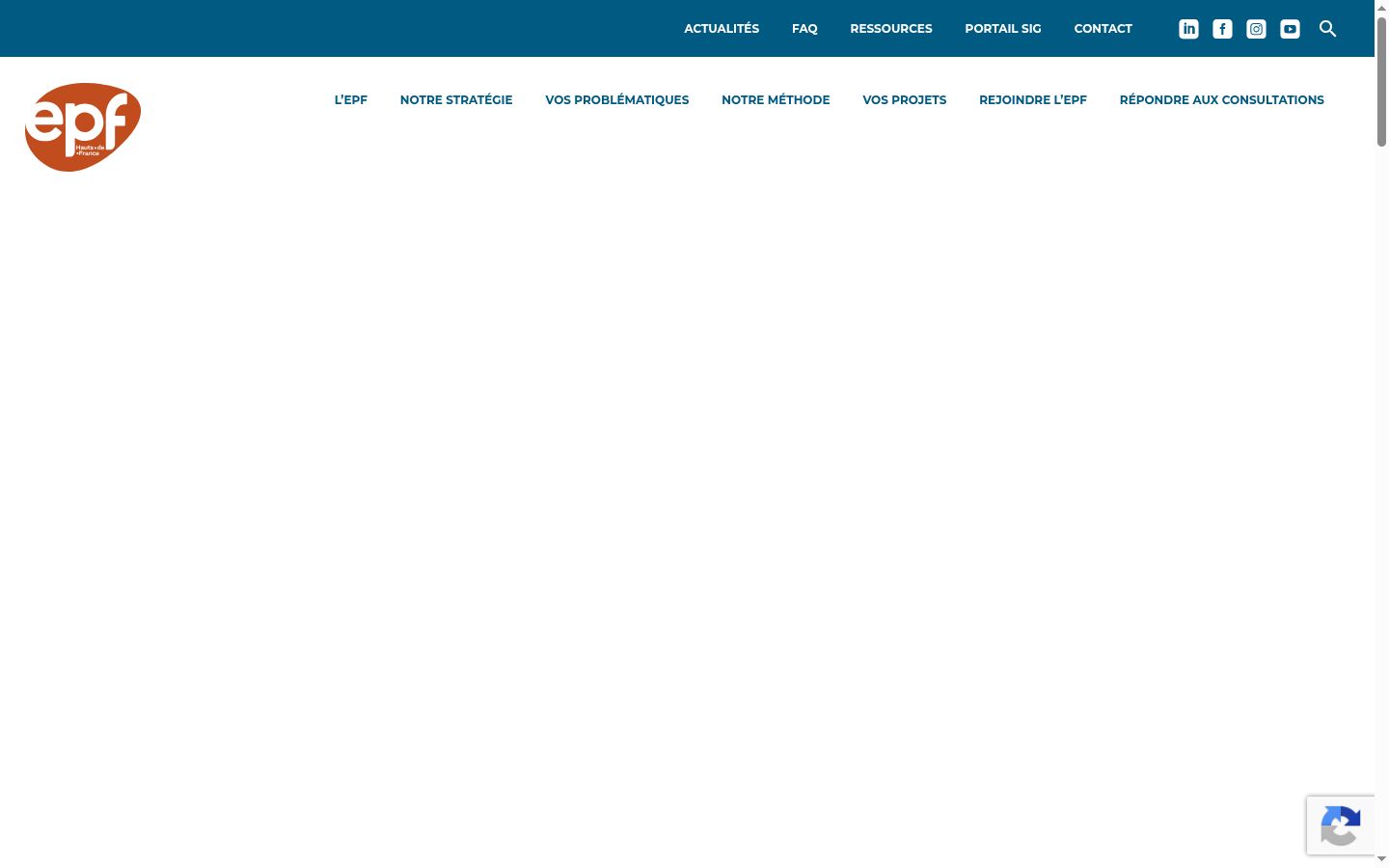Image resolution: width=1389 pixels, height=868 pixels.
Task: Open the Notre Stratégie menu
Action: [x=456, y=99]
